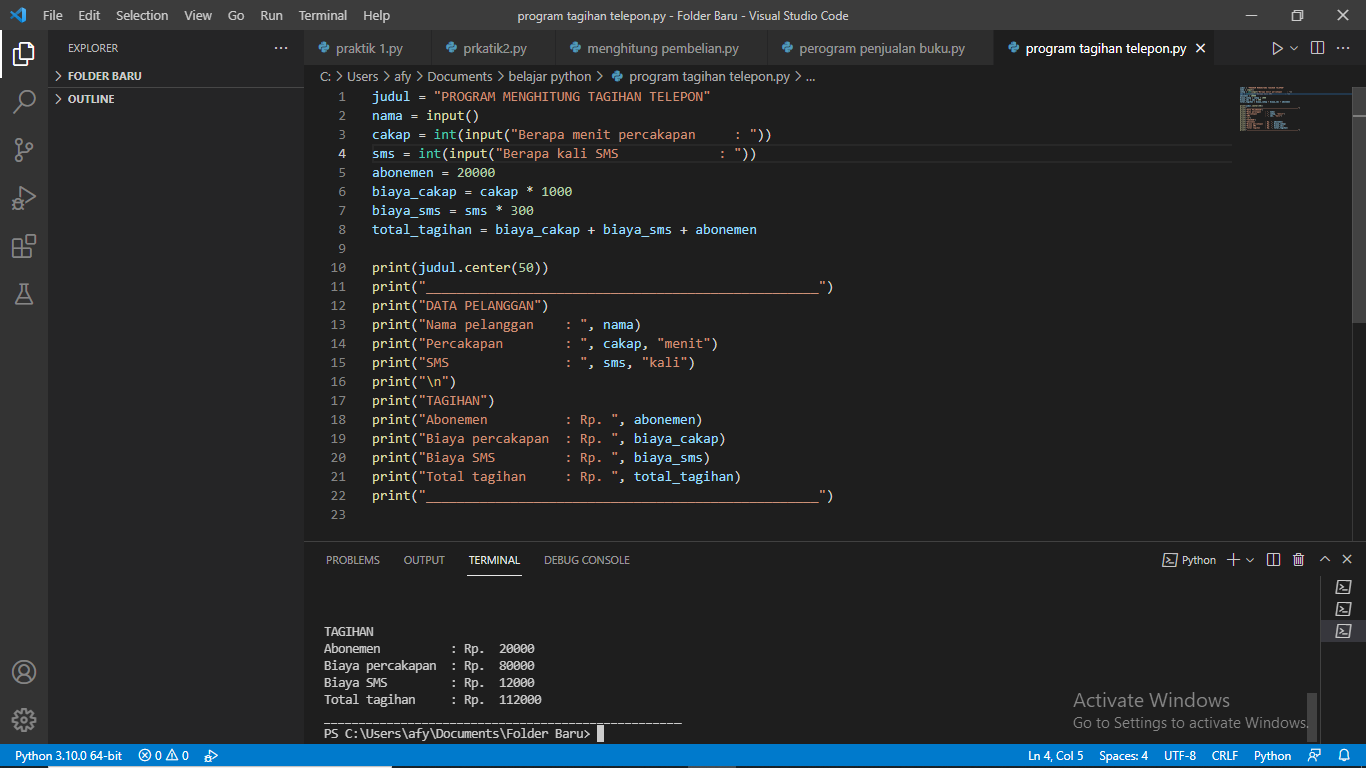Open the Search view in activity bar
Screen dimensions: 1366x768
[x=24, y=101]
